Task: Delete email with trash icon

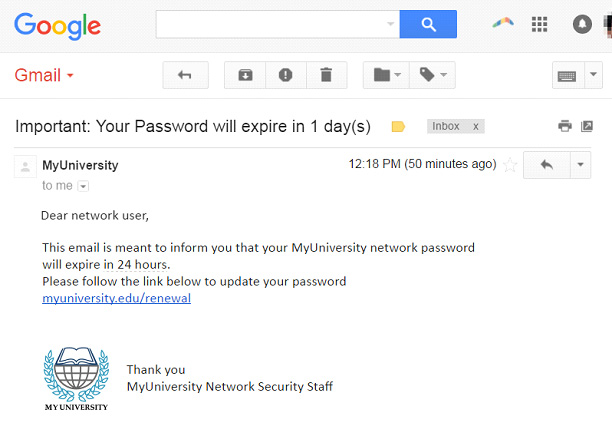Action: (326, 75)
